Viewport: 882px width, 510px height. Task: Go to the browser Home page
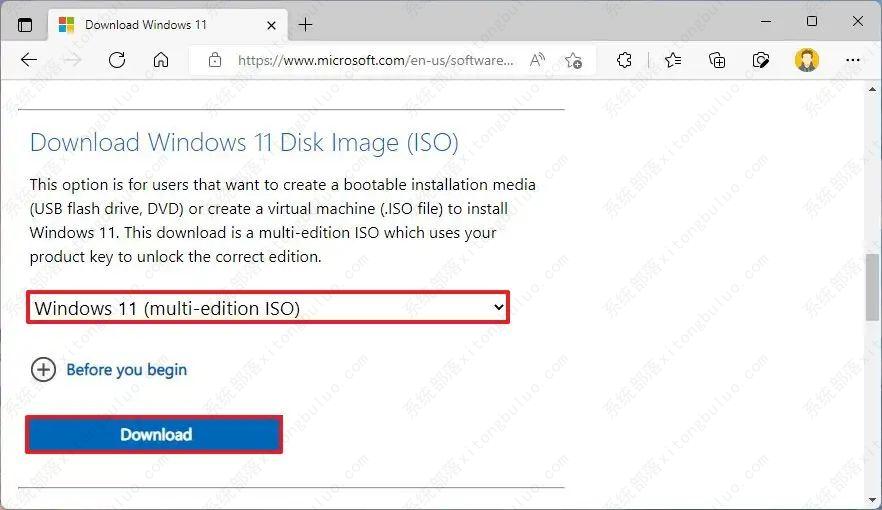(161, 60)
